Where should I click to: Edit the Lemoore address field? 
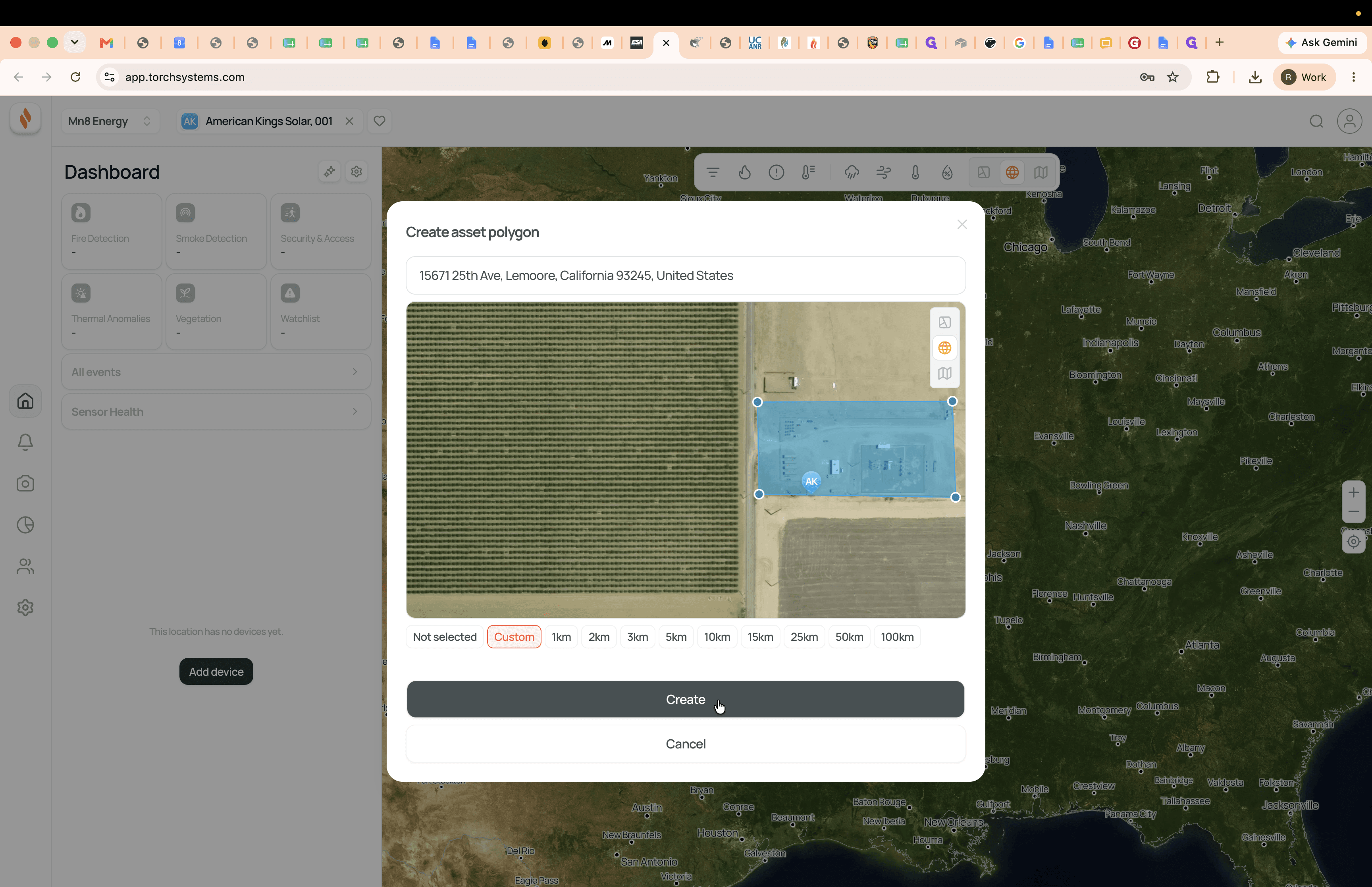(x=685, y=275)
